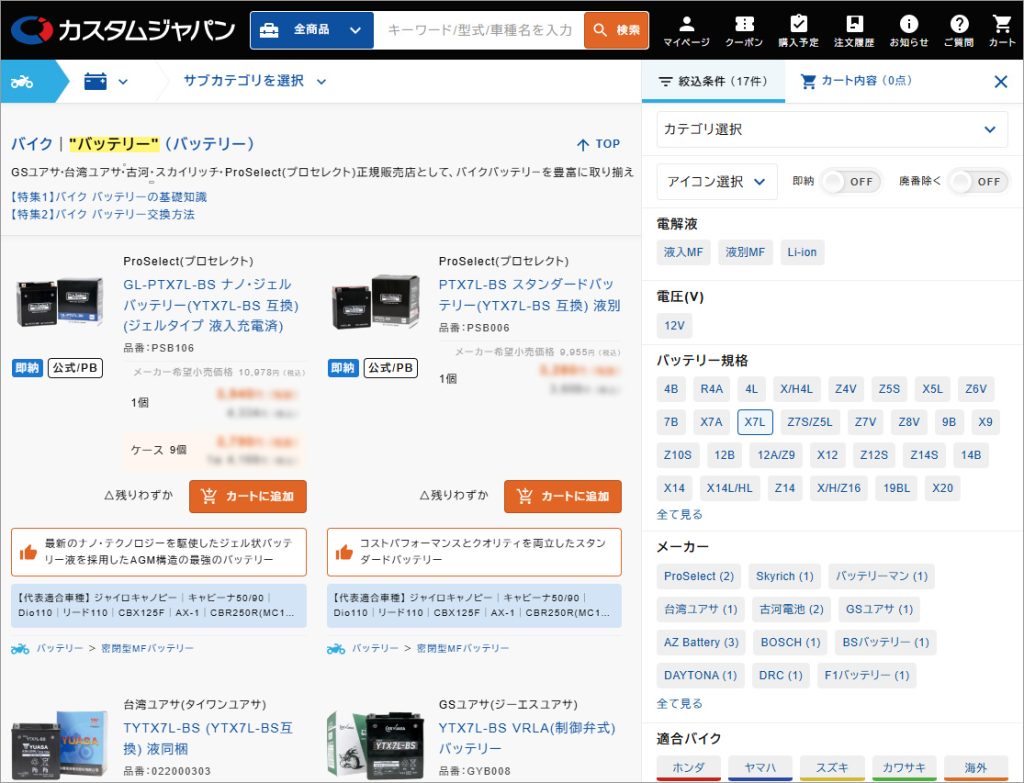Open My Page (マイページ) account icon
The height and width of the screenshot is (783, 1024).
pos(686,31)
